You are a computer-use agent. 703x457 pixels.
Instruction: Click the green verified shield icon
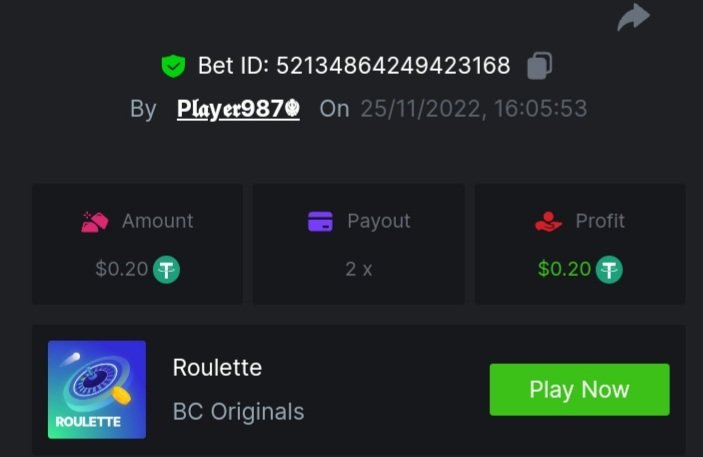173,66
